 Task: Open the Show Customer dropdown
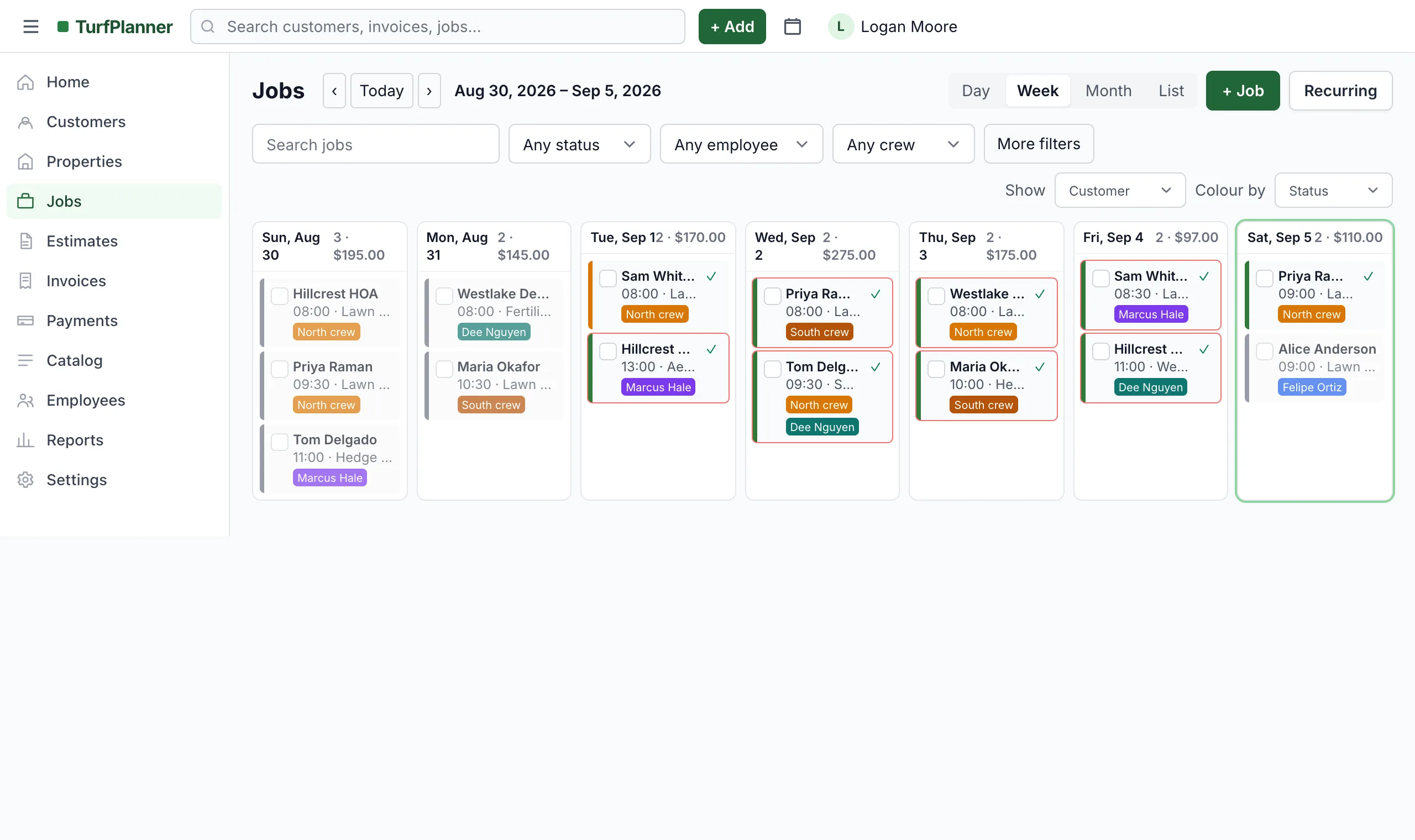click(x=1119, y=190)
